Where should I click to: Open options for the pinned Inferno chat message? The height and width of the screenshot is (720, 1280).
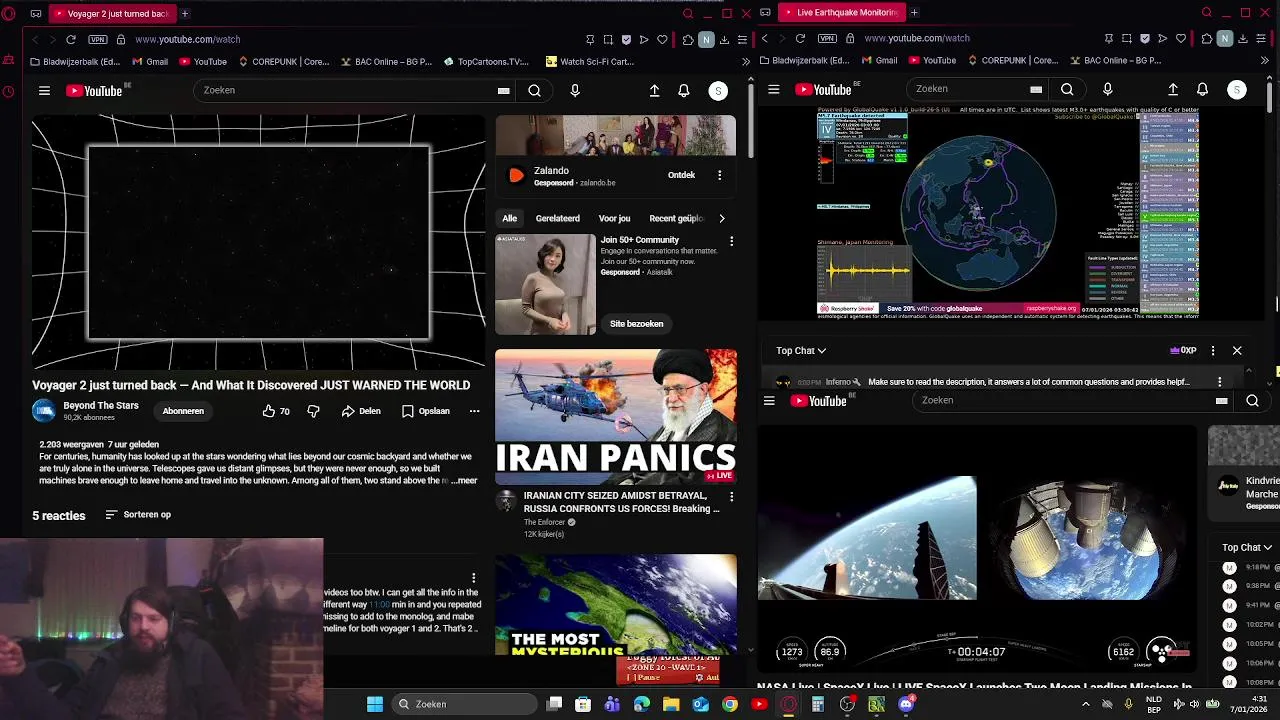(x=1219, y=382)
